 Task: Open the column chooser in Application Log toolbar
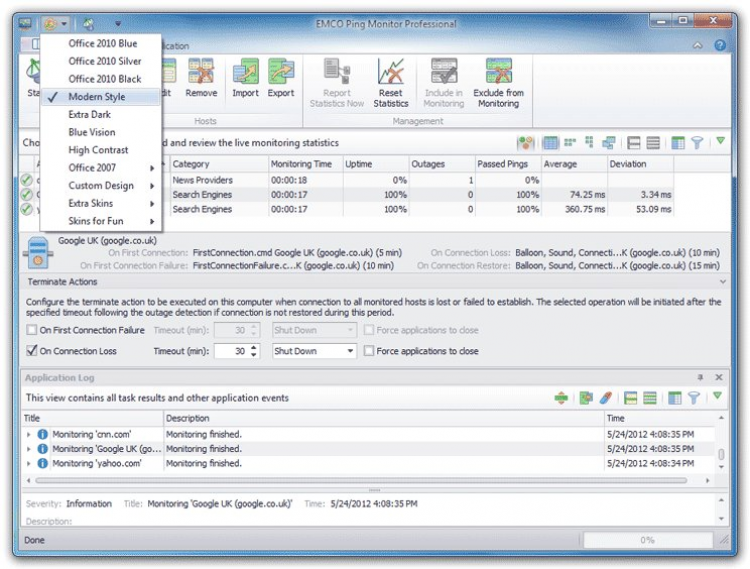[x=674, y=397]
